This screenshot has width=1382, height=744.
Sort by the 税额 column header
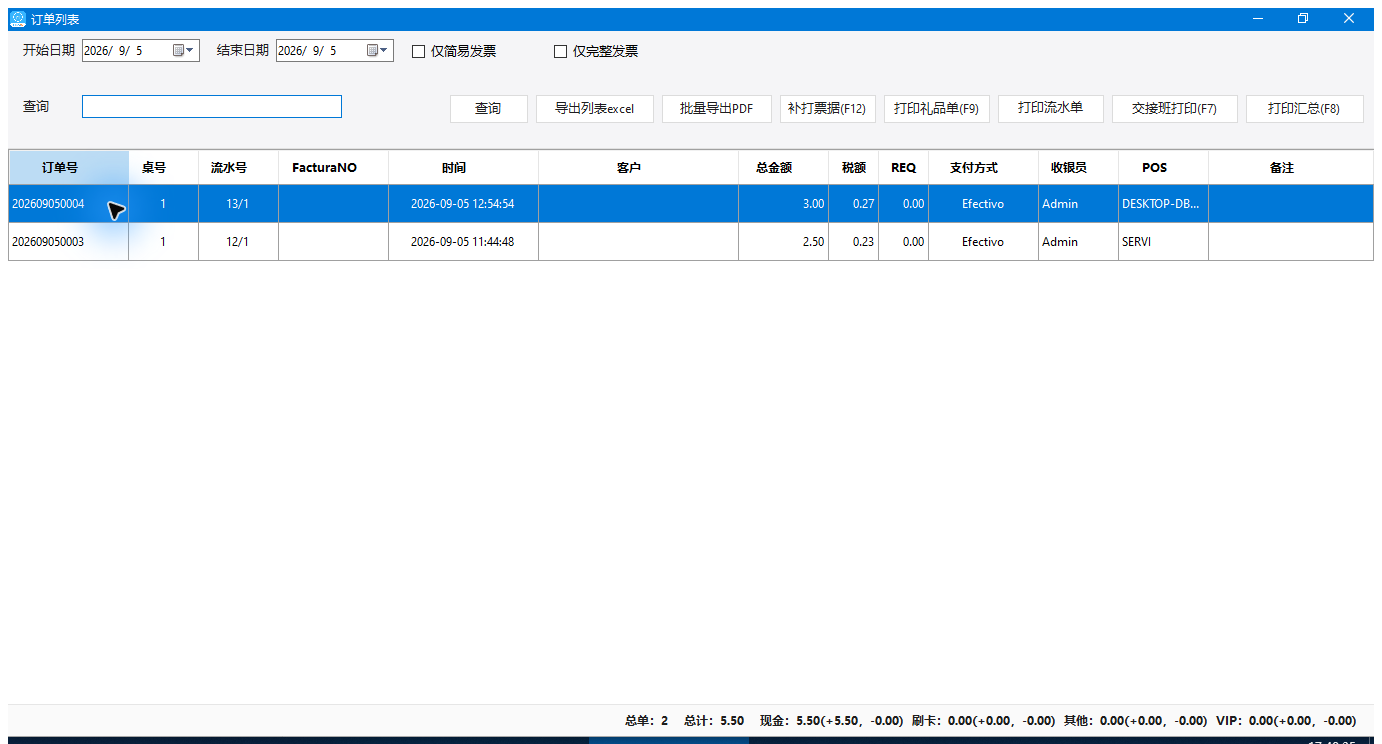click(x=854, y=168)
